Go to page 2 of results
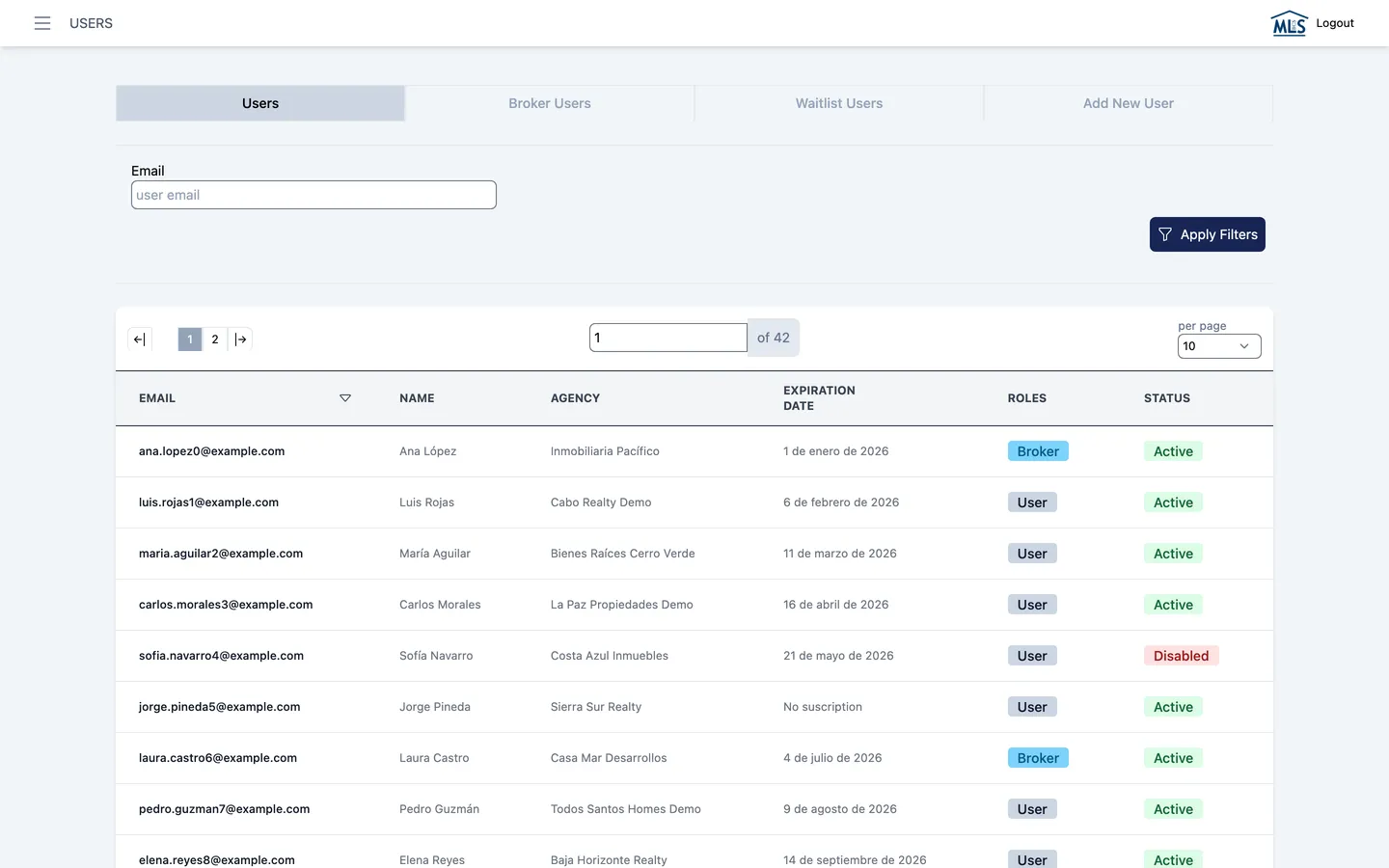Screen dimensions: 1389x868 215,339
